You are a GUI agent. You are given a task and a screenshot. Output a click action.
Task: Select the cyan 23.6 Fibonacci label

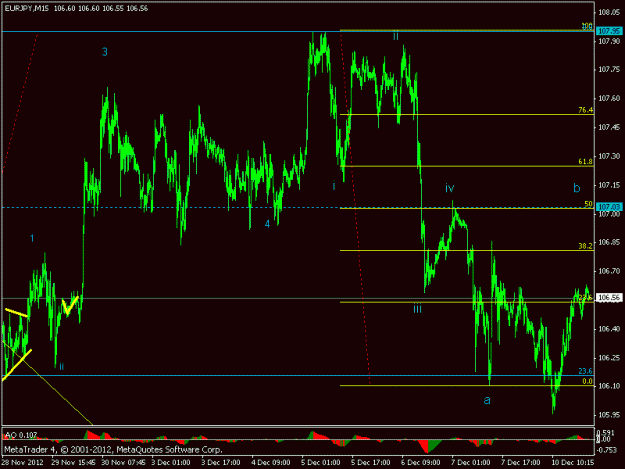click(x=585, y=371)
